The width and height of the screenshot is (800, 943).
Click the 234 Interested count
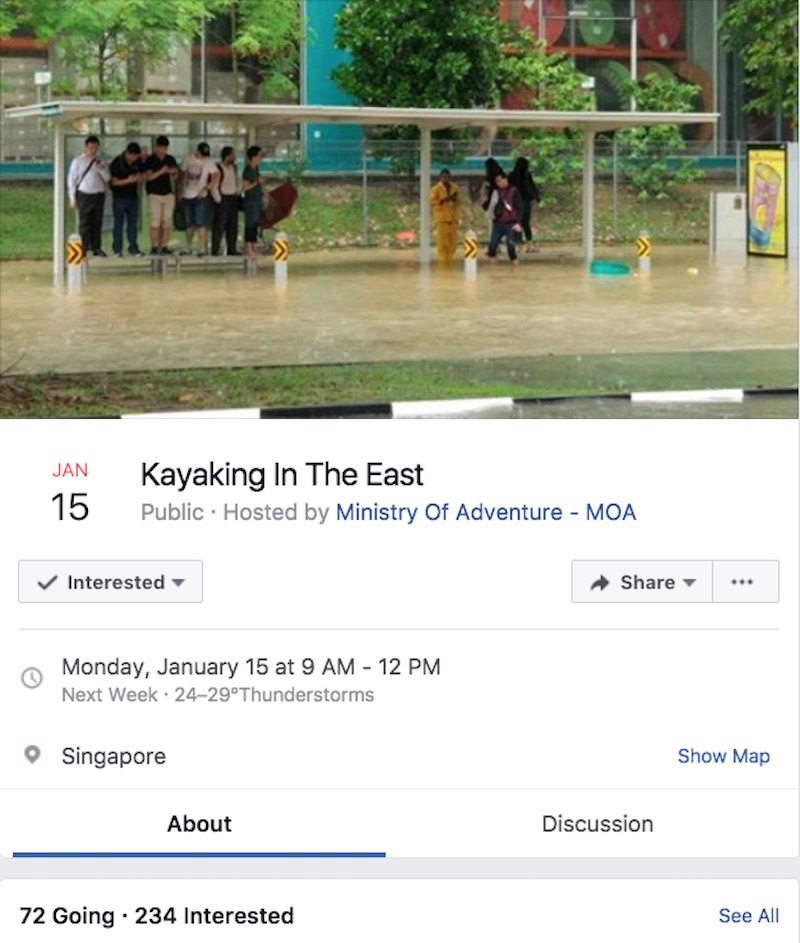pos(214,915)
